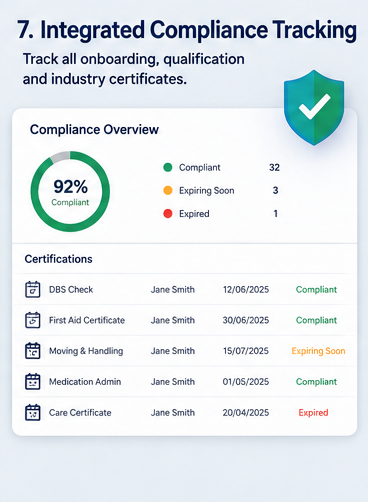Click the red Expired status for Care Certificate

click(313, 413)
